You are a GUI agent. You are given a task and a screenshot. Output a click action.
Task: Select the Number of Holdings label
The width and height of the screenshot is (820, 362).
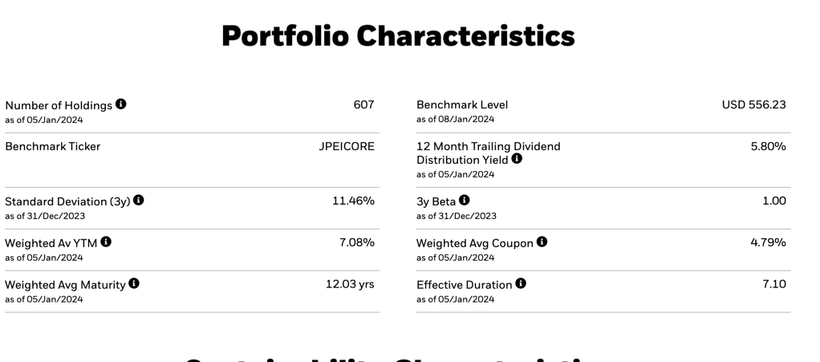pos(59,105)
